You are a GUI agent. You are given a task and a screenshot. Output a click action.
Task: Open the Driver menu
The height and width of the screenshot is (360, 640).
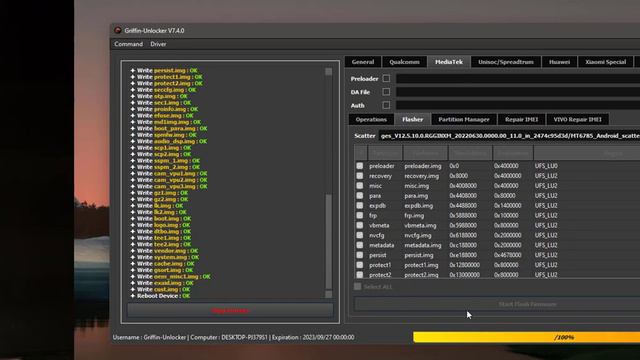(x=158, y=44)
